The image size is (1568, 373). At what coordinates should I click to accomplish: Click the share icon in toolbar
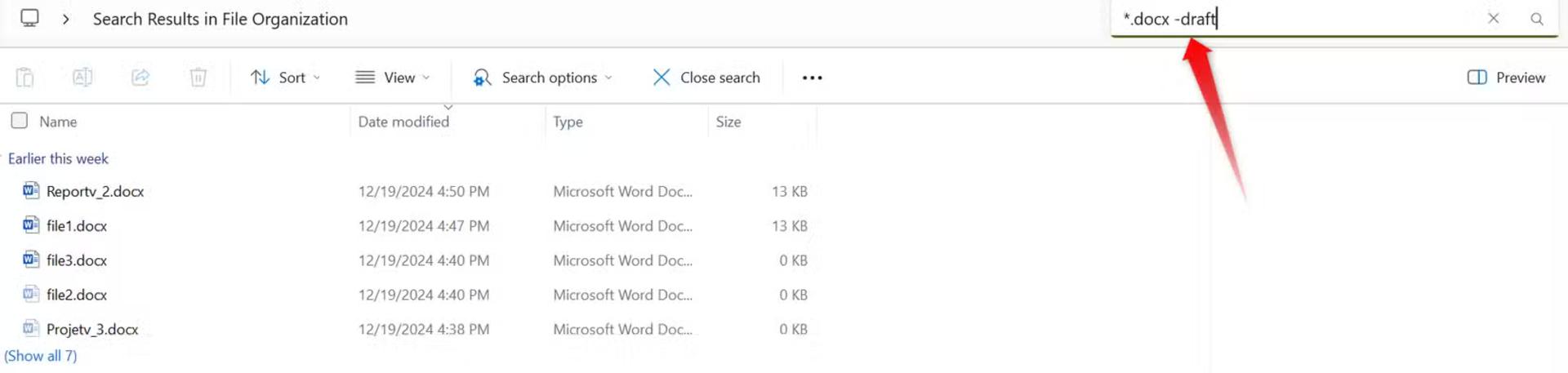(x=140, y=78)
